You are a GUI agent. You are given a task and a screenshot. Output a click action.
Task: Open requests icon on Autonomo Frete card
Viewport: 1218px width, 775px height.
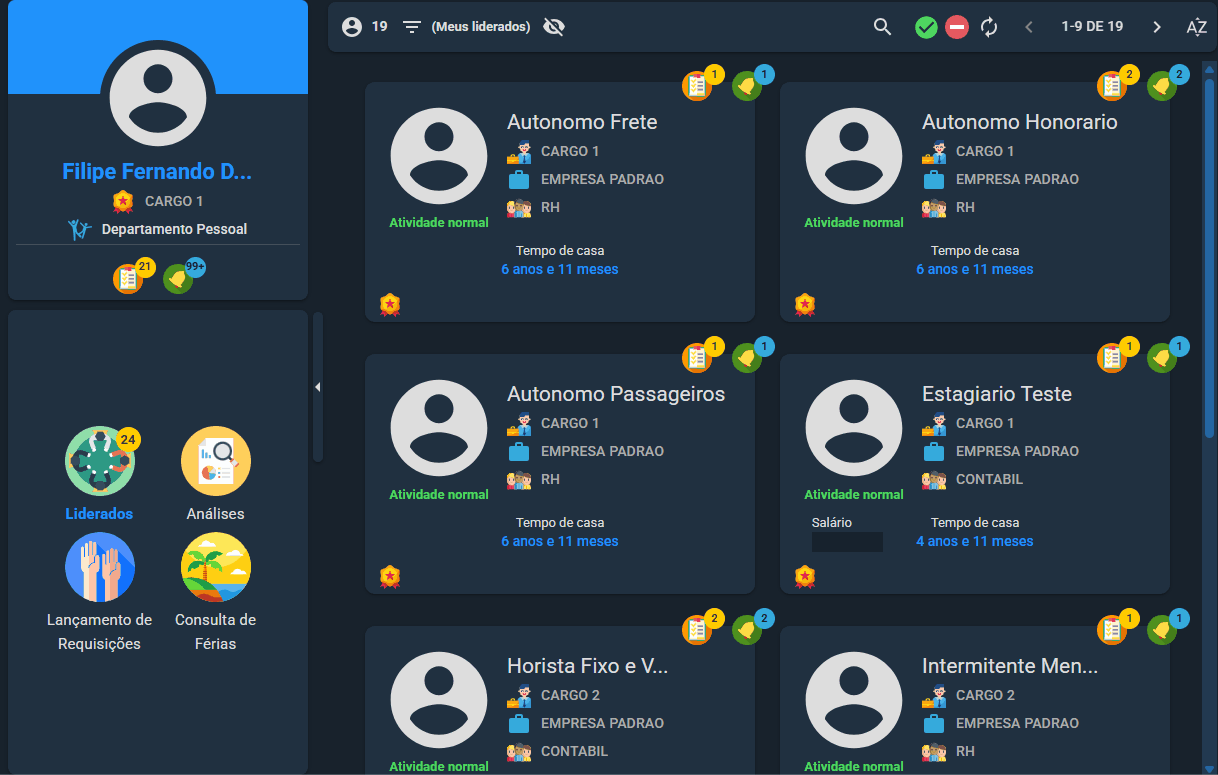tap(697, 86)
